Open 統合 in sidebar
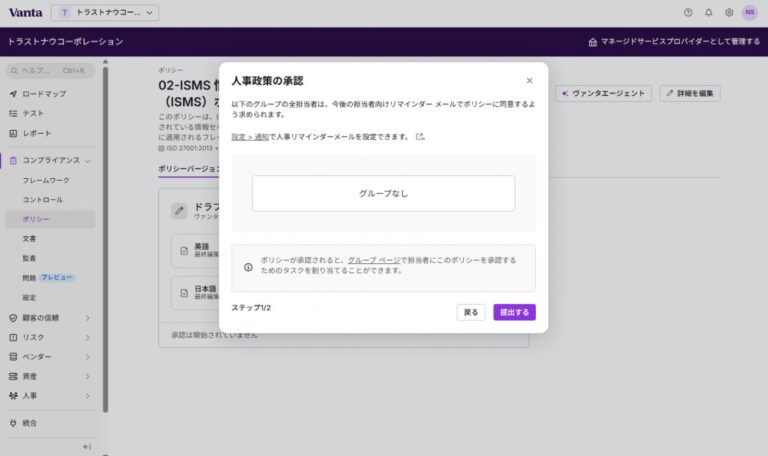Image resolution: width=768 pixels, height=456 pixels. [x=50, y=423]
